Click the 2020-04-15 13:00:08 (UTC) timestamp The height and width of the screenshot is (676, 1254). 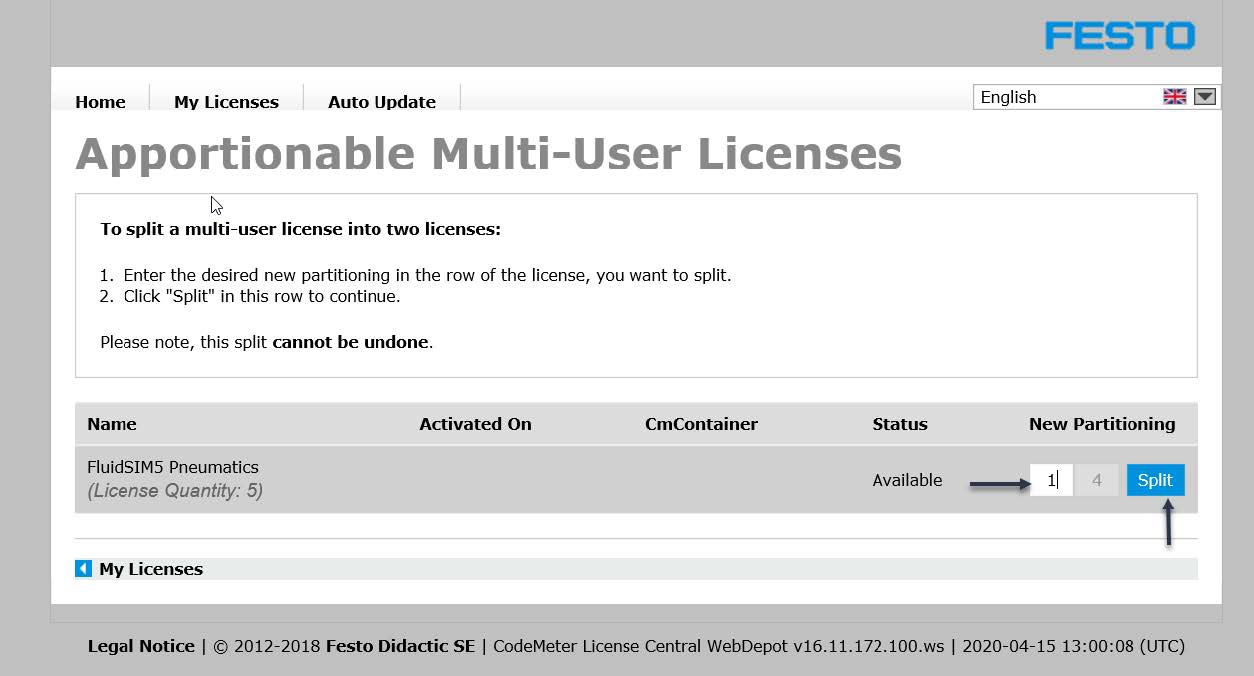pos(1073,646)
